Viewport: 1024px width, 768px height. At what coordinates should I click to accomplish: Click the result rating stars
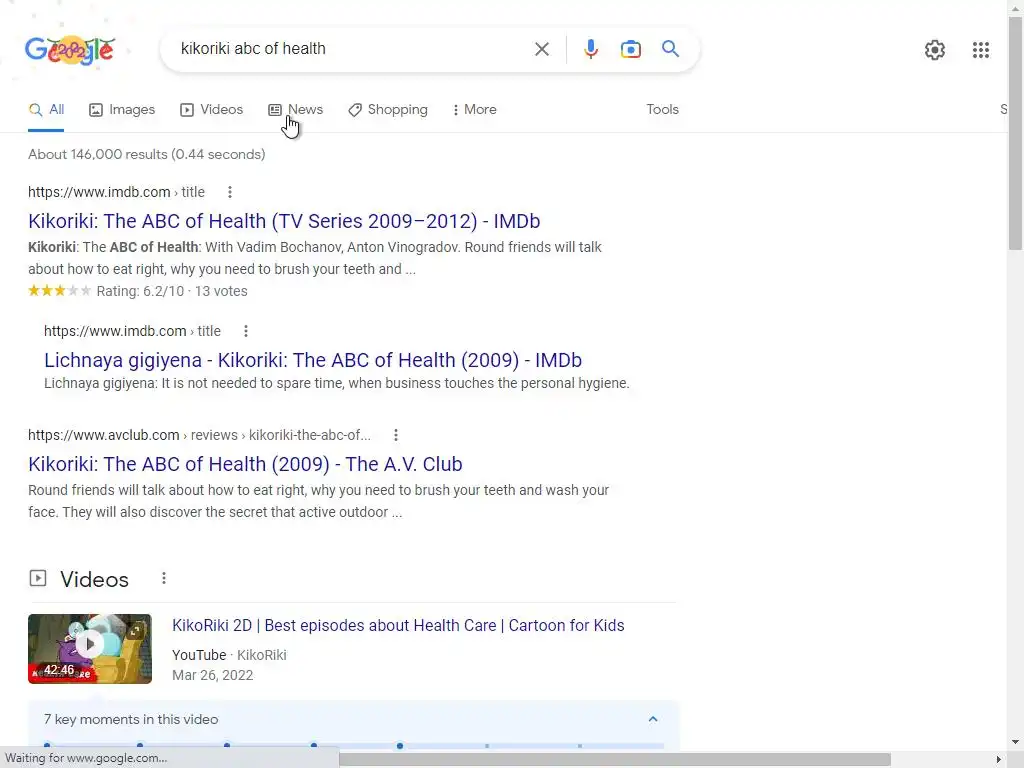point(59,291)
